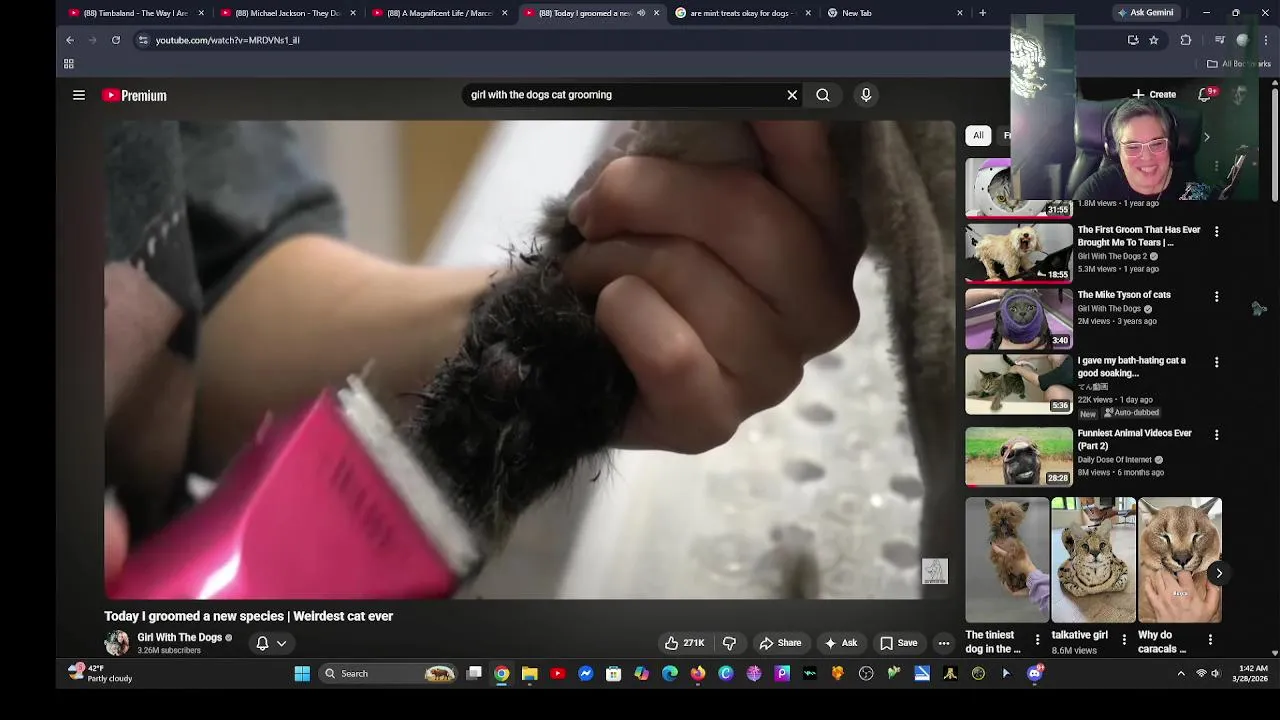Open the tiniest dog Short
Screen dimensions: 1280x720
point(1007,560)
